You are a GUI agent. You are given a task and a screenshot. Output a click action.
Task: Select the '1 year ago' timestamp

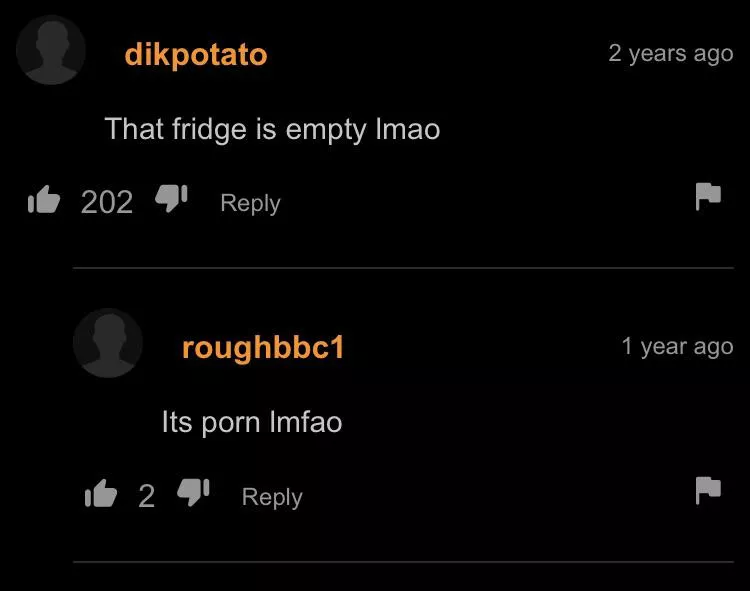677,347
